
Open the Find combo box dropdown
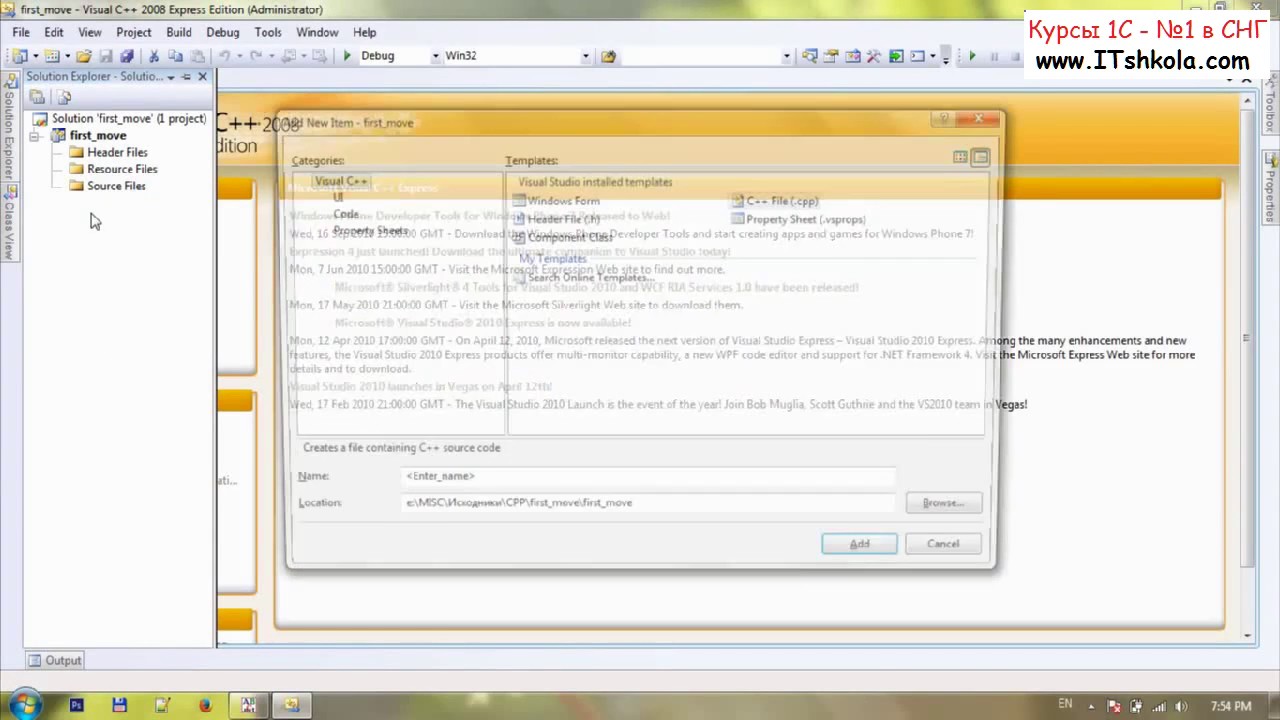coord(787,56)
